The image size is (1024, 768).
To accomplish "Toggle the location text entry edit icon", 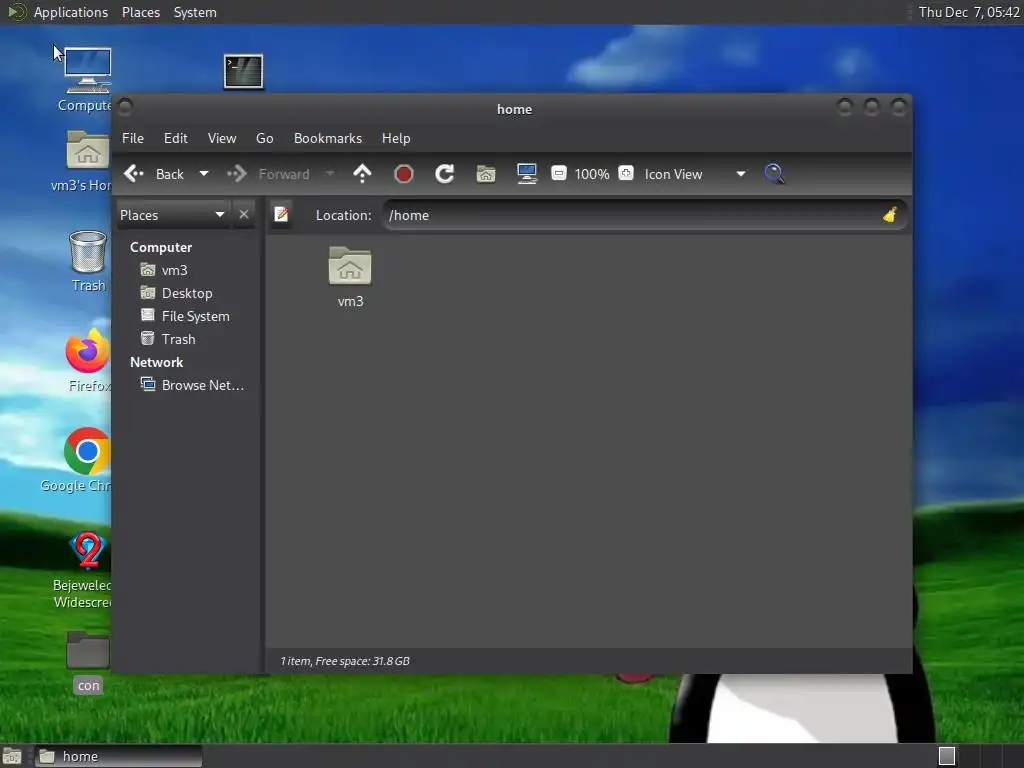I will (281, 214).
